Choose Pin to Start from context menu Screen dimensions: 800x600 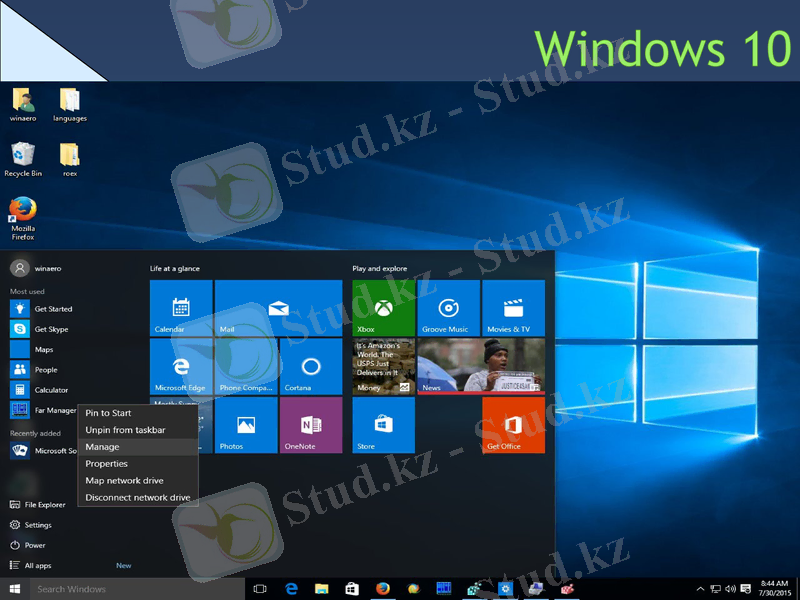pyautogui.click(x=109, y=413)
